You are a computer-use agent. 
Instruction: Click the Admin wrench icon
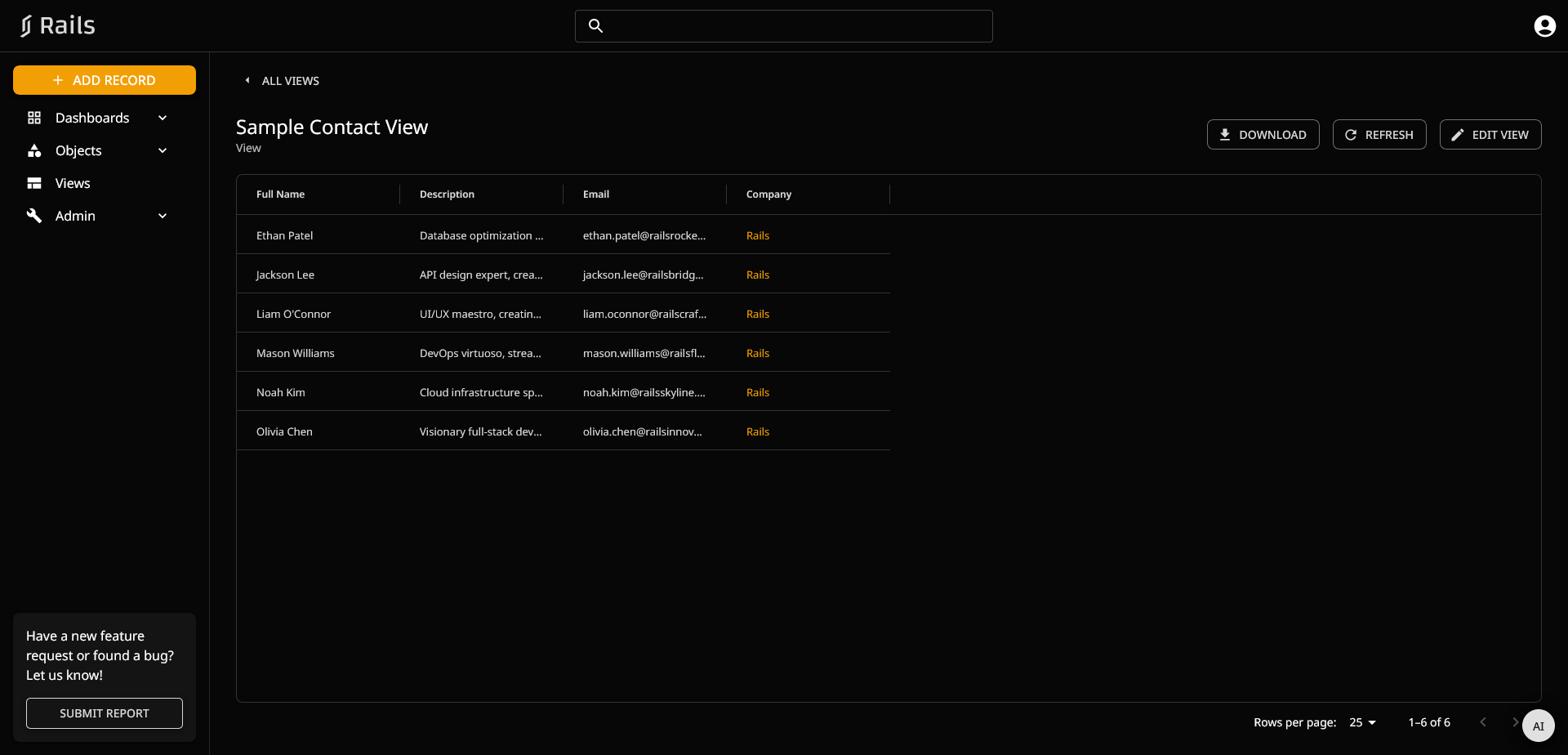coord(34,216)
